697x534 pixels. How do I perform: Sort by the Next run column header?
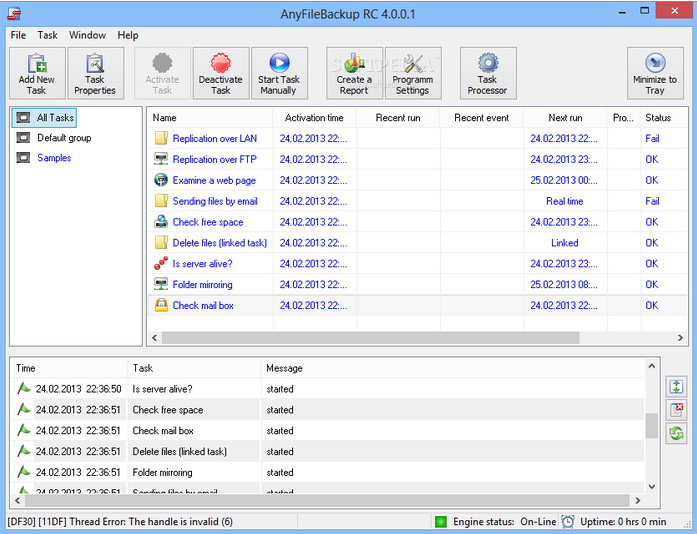(x=565, y=118)
